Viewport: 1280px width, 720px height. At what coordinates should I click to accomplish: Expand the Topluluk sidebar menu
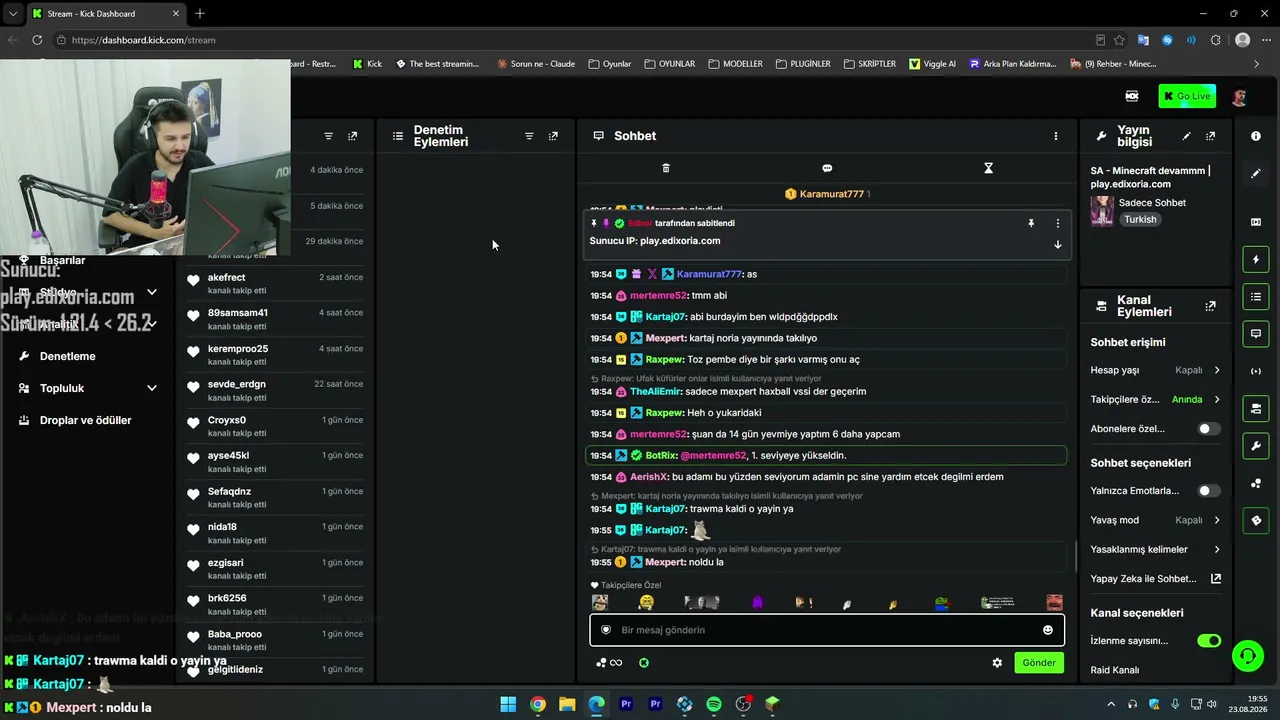click(x=88, y=388)
